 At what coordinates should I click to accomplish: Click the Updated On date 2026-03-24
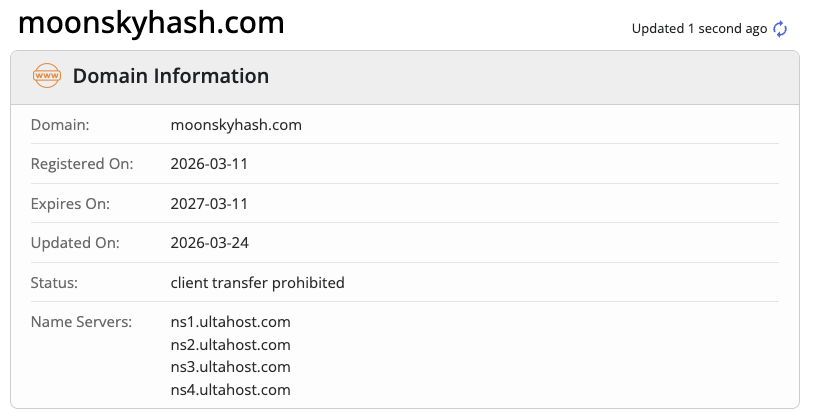209,243
